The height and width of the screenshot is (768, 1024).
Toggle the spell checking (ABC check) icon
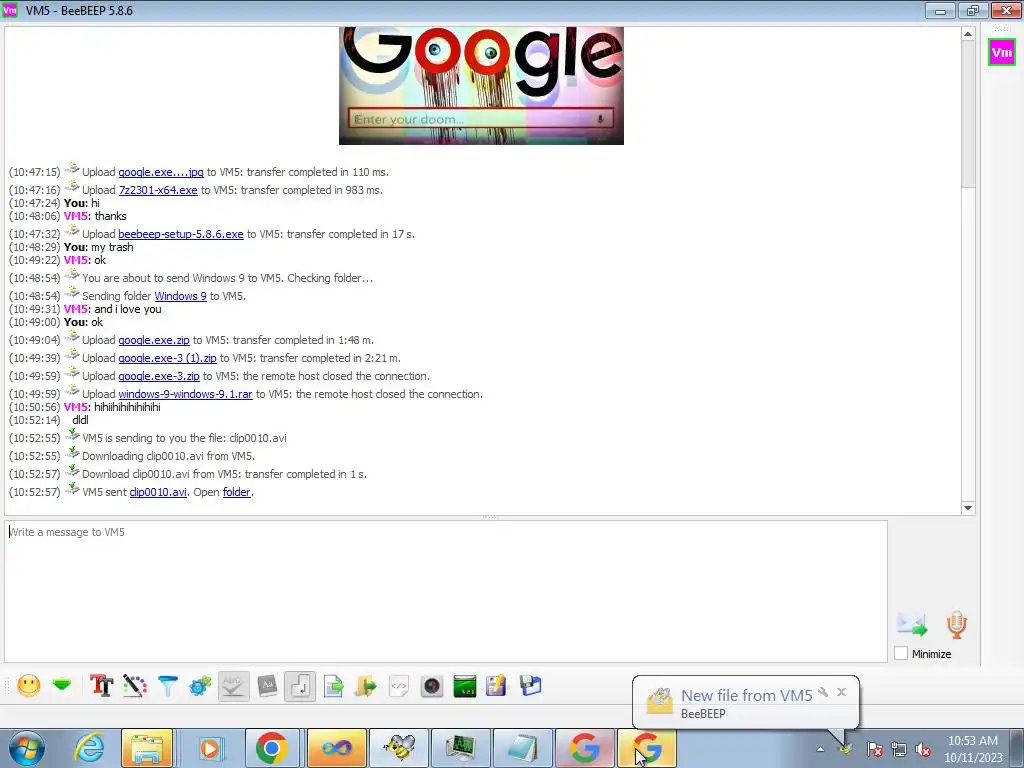pyautogui.click(x=233, y=686)
